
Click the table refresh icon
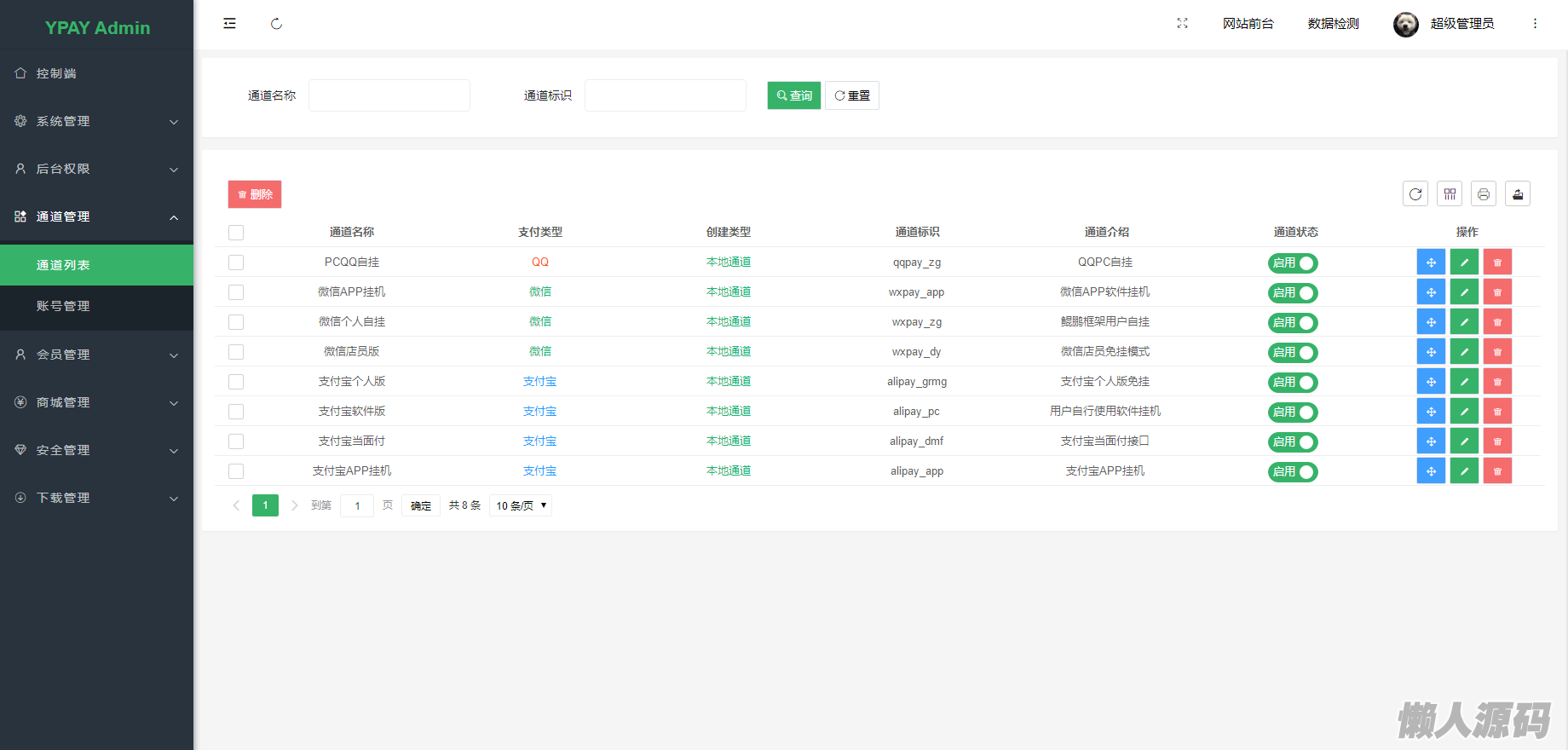(1415, 194)
